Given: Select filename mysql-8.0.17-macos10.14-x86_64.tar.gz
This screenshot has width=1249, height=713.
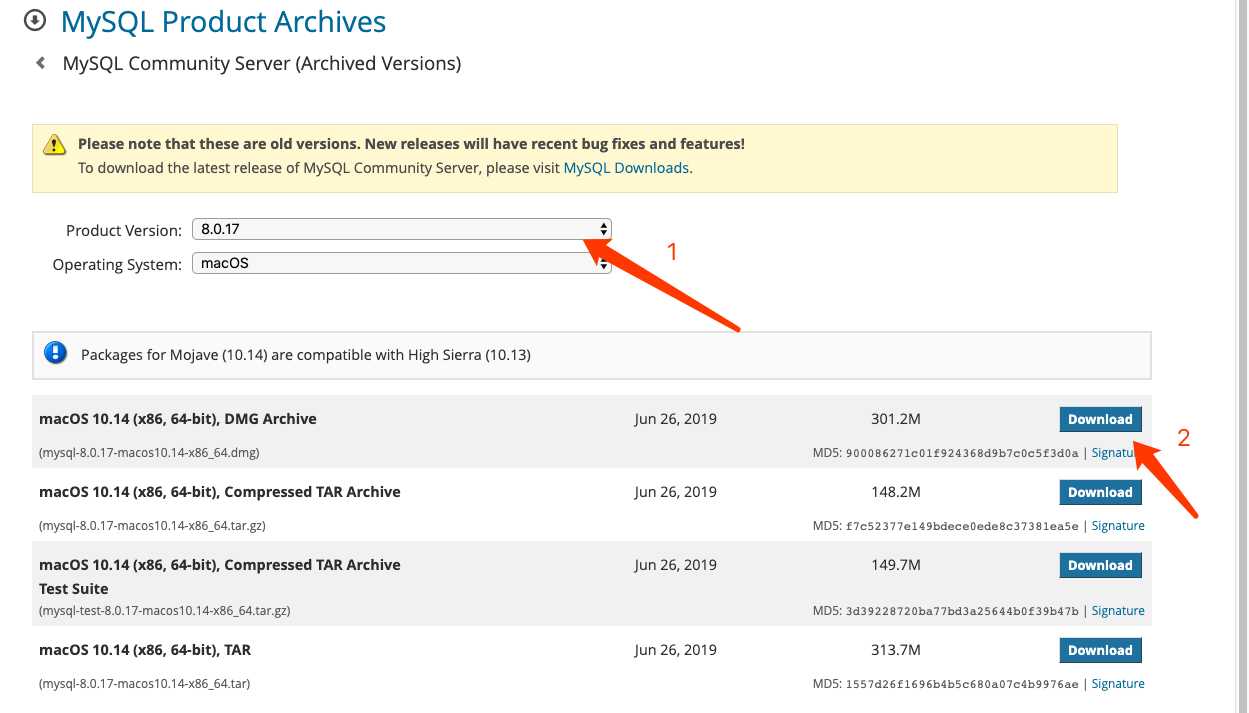Looking at the screenshot, I should [x=153, y=526].
